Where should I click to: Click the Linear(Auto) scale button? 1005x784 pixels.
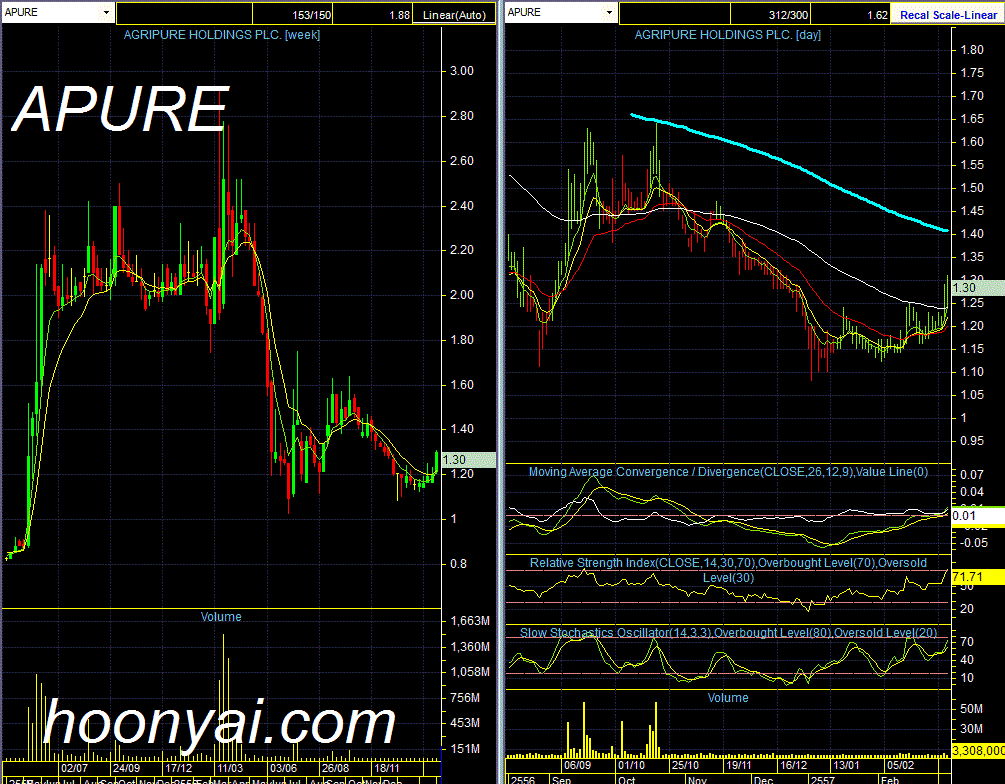[x=454, y=15]
